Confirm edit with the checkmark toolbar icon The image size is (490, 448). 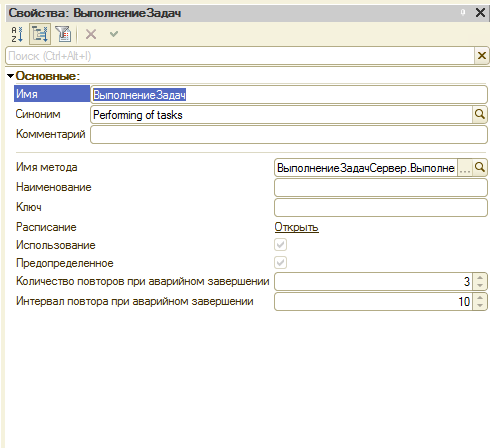click(114, 34)
